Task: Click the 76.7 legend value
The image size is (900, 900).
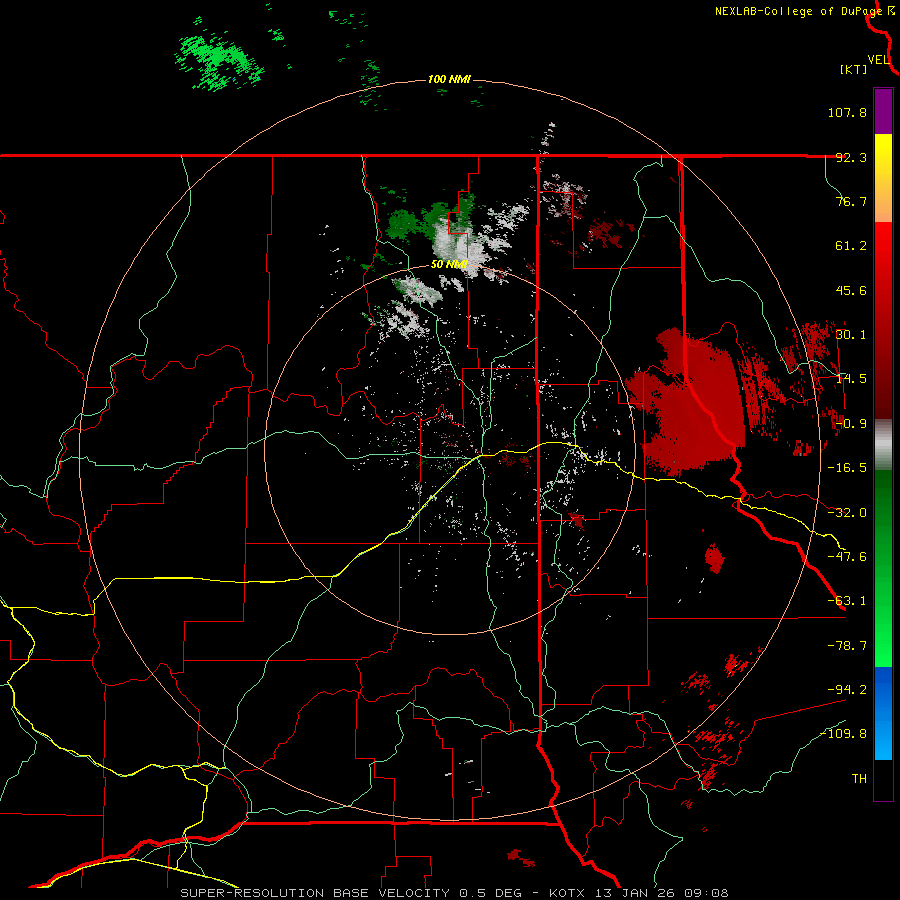Action: click(x=851, y=201)
